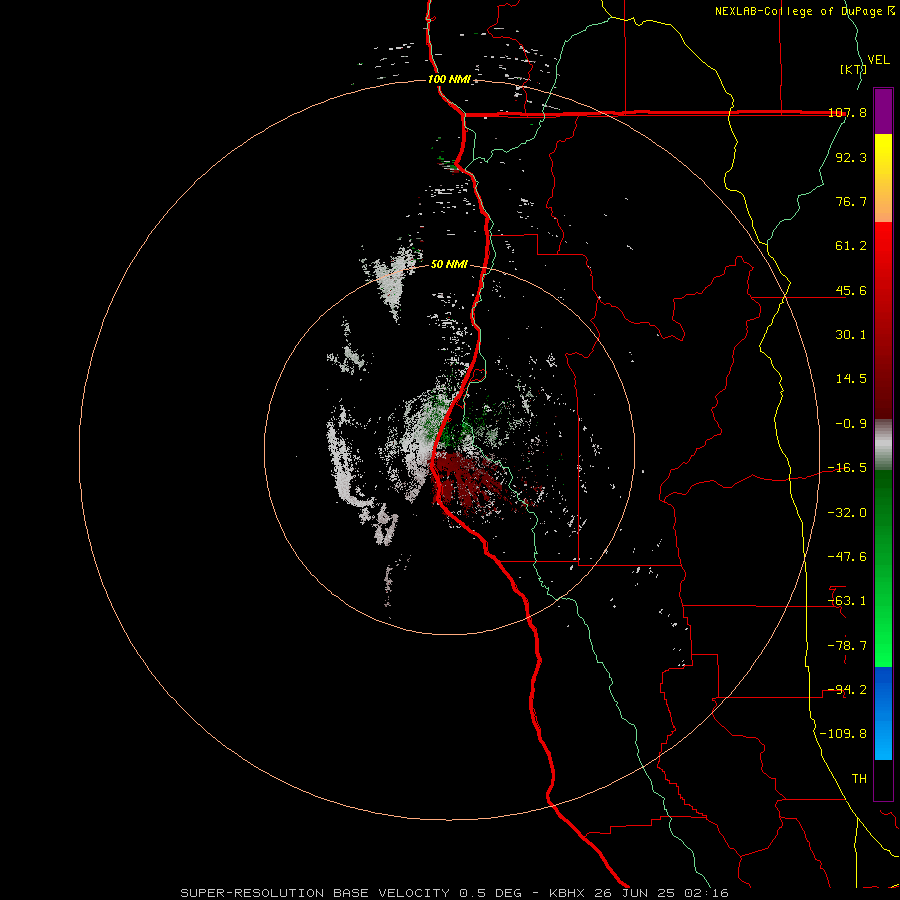900x900 pixels.
Task: Click the -32.0 velocity scale value
Action: [x=847, y=513]
